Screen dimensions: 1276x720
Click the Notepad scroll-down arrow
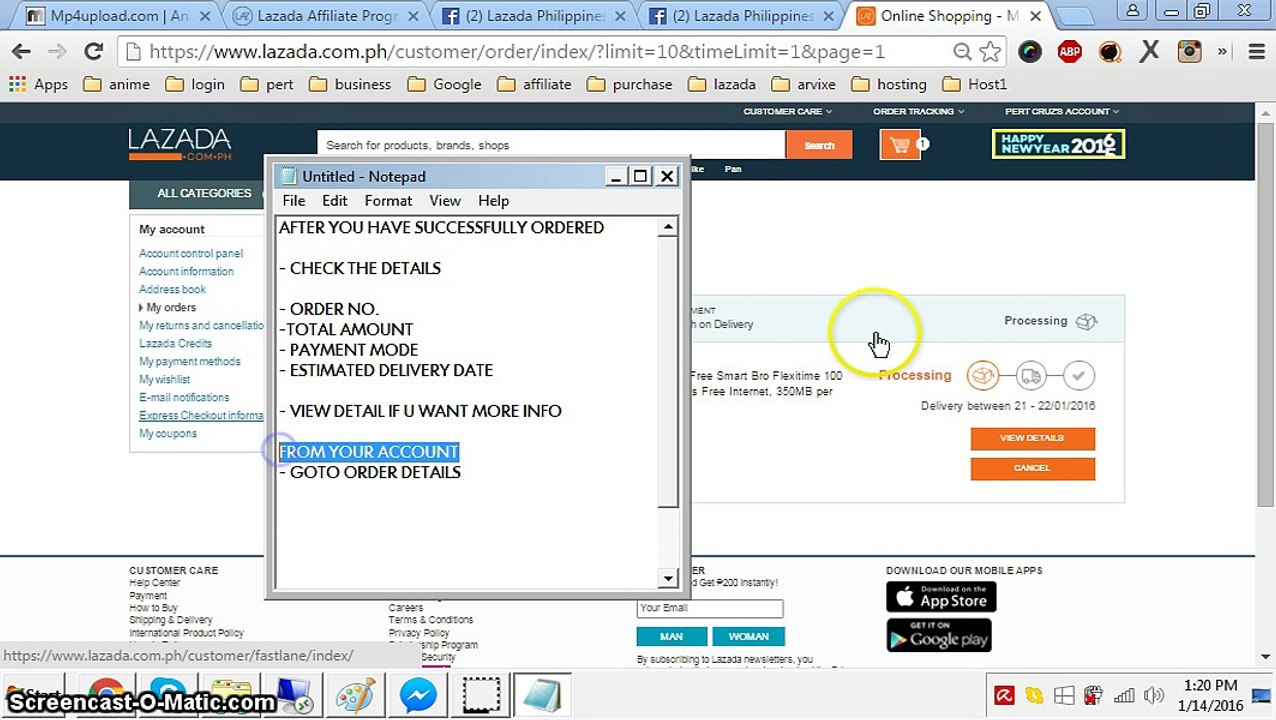[x=668, y=578]
